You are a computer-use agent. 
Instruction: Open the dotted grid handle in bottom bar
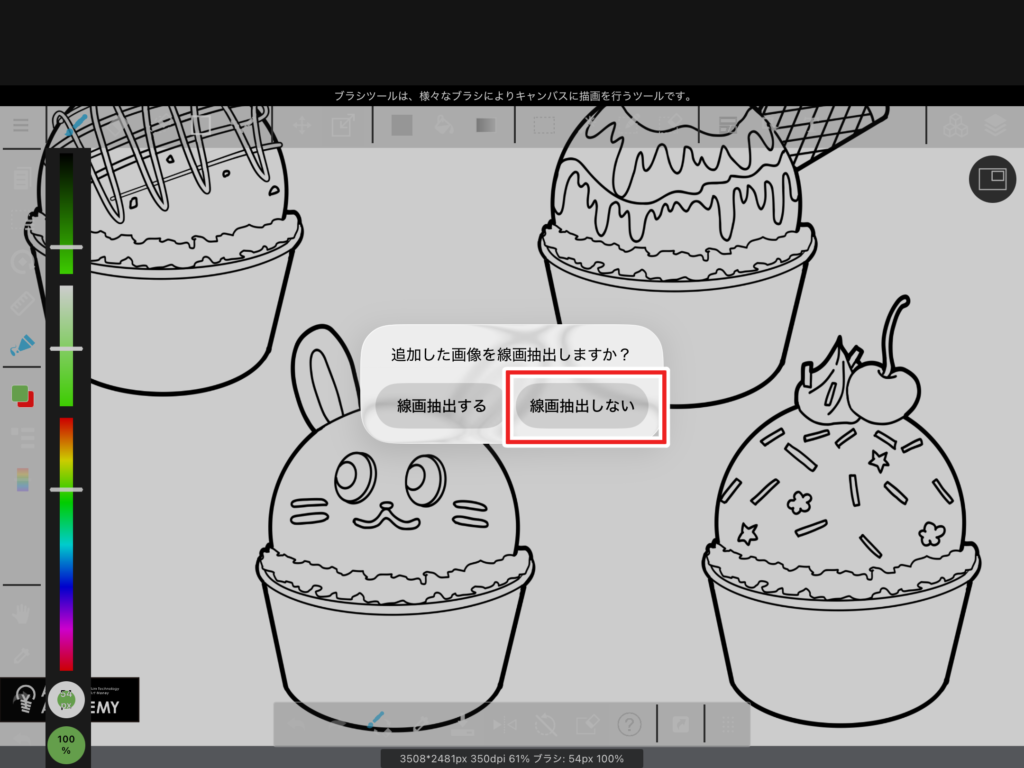[728, 724]
